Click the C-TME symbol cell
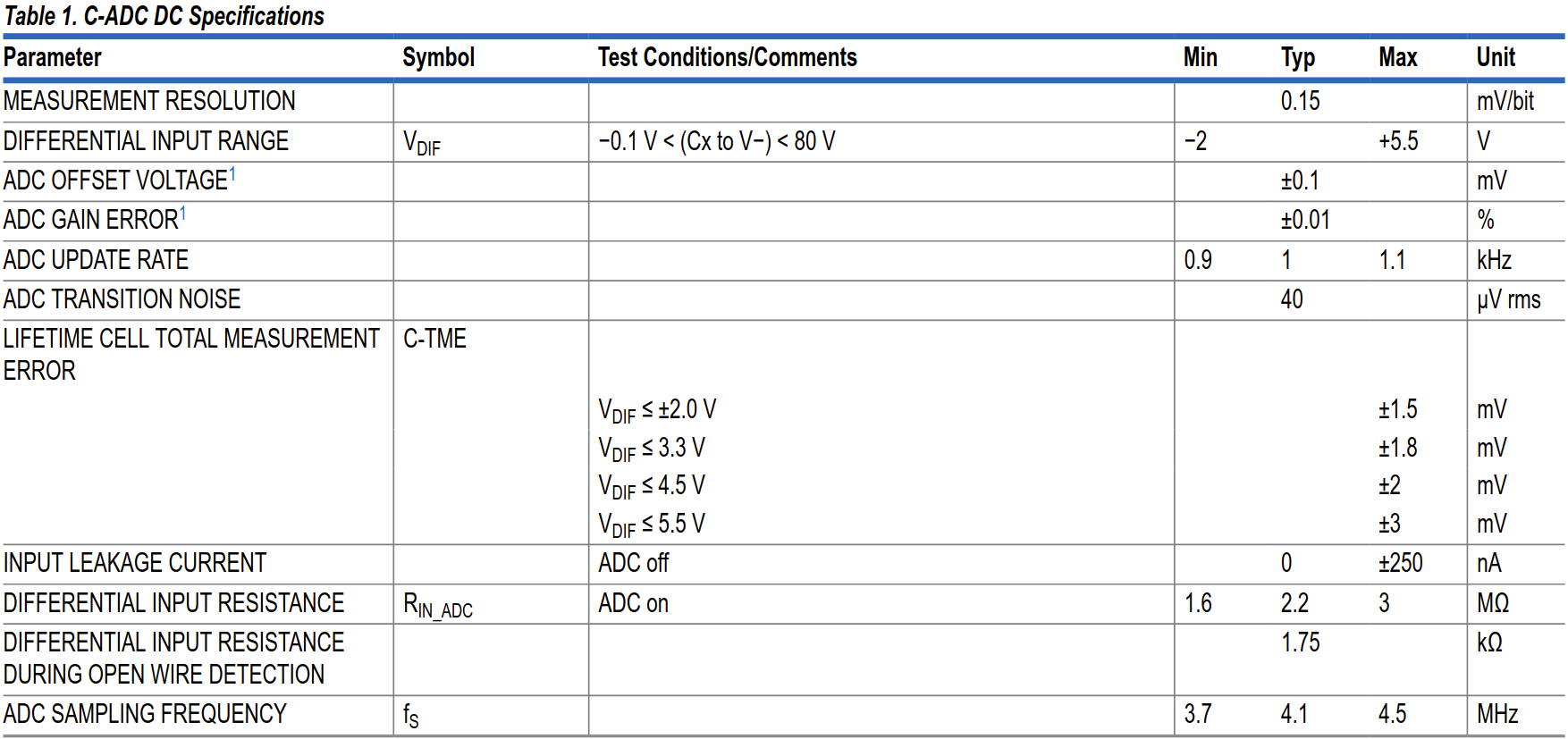 tap(434, 339)
